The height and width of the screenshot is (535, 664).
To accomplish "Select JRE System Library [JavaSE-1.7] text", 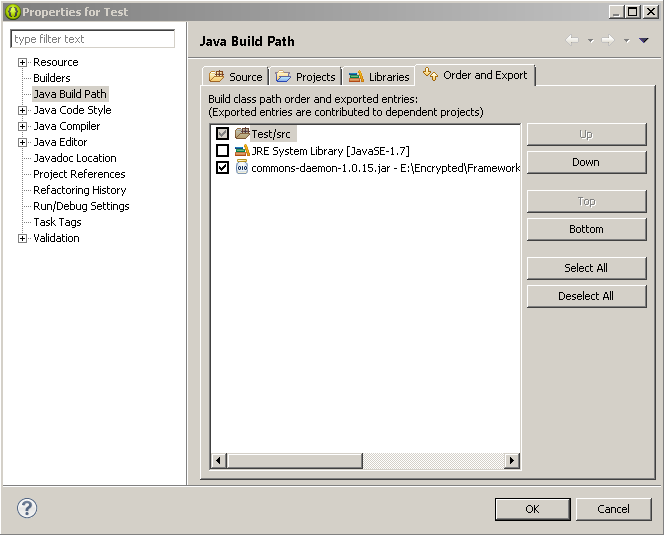I will [330, 151].
